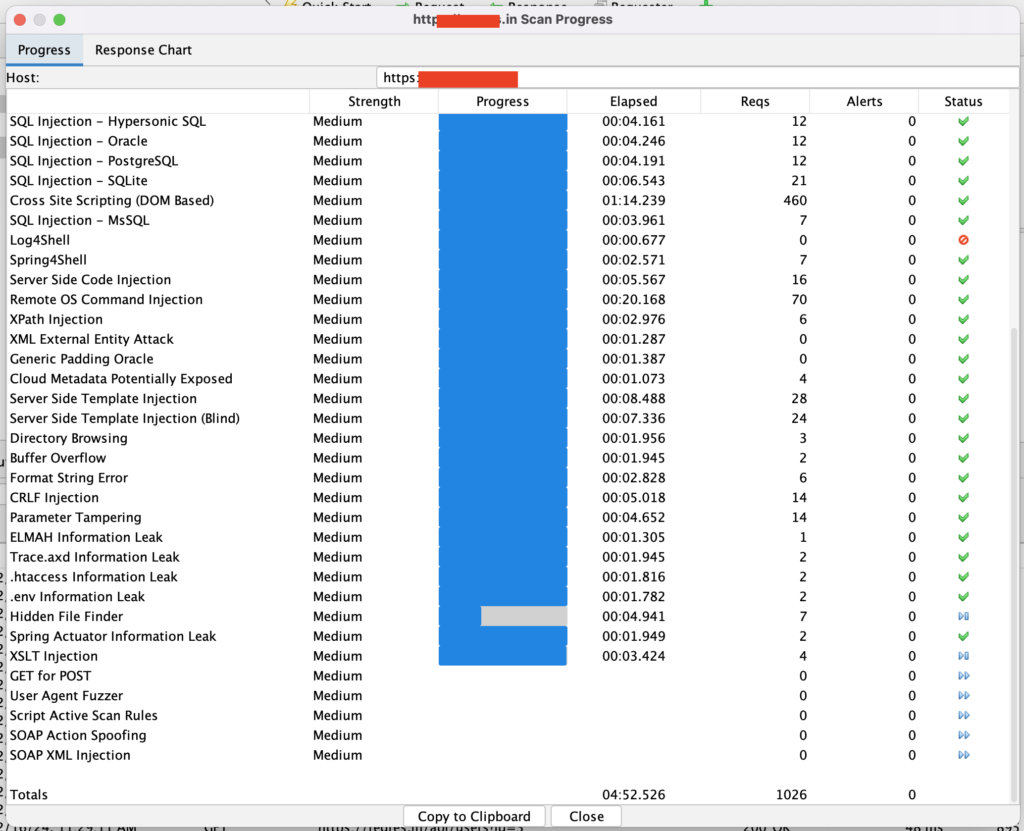The width and height of the screenshot is (1024, 831).
Task: Click the pending status icon for User Agent Fuzzer
Action: coord(963,696)
